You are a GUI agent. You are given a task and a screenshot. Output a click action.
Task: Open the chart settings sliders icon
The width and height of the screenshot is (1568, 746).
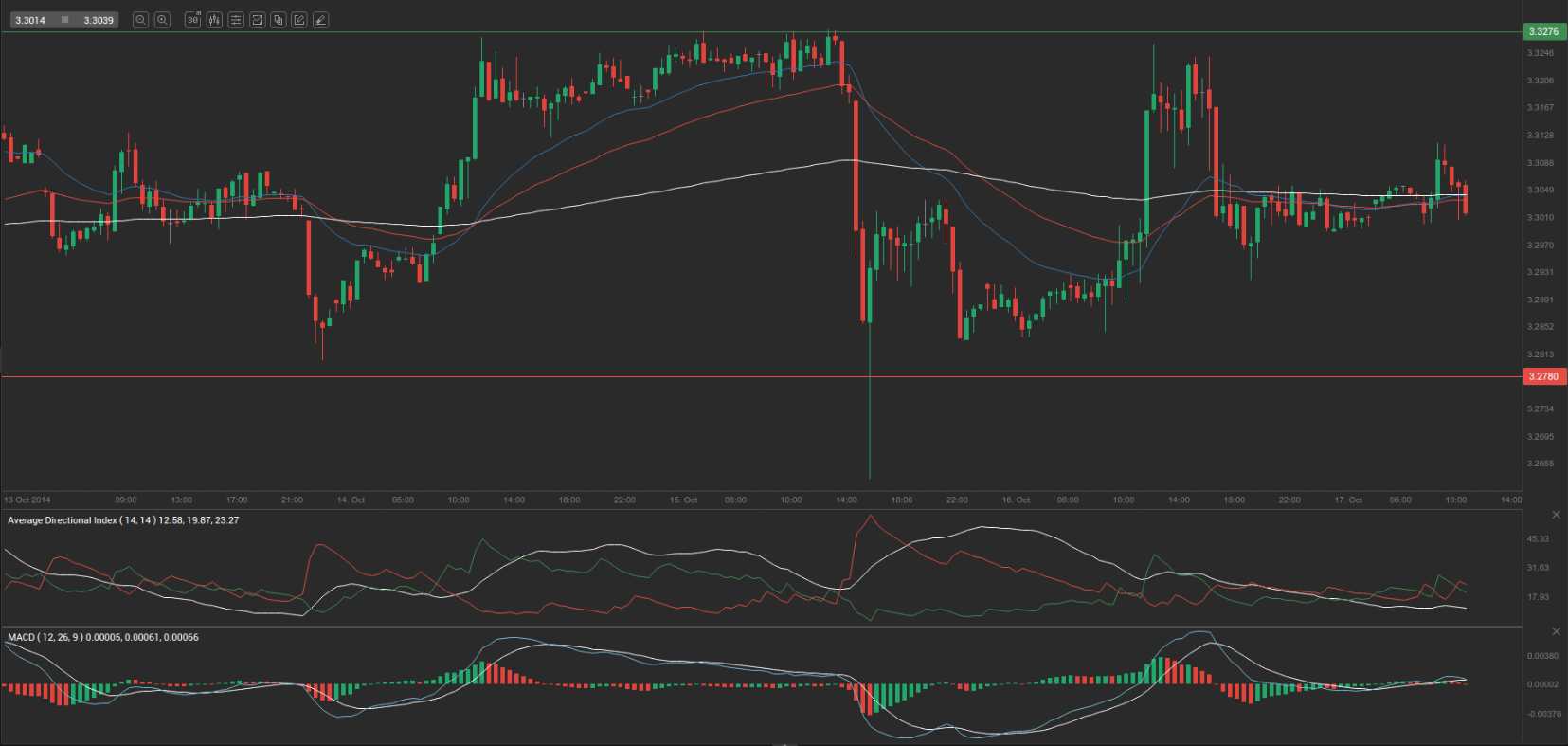pos(236,20)
